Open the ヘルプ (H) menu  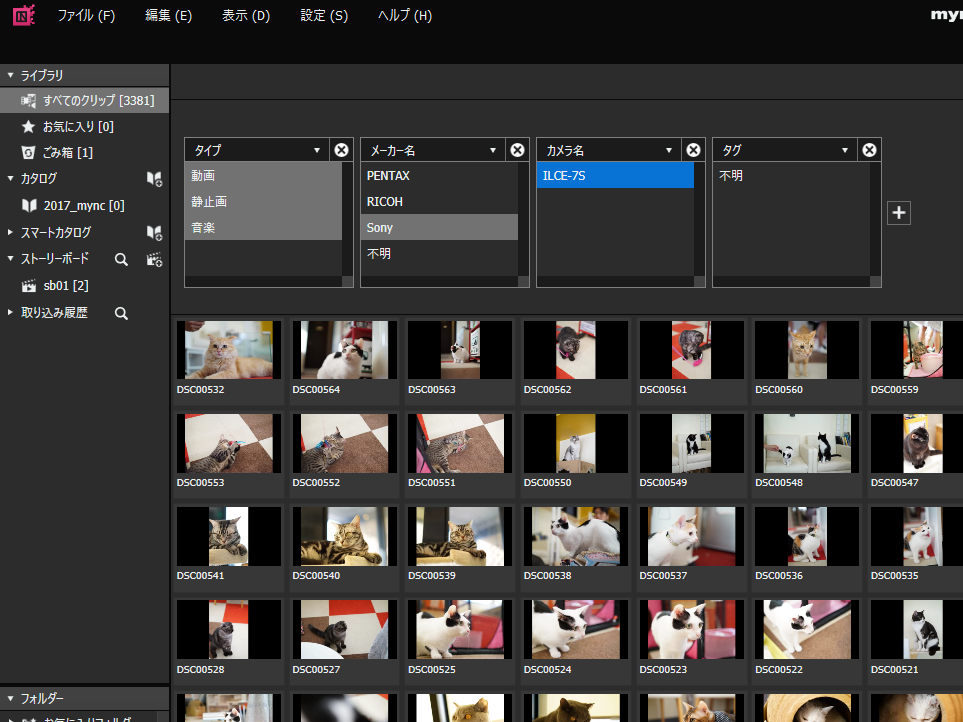(x=405, y=16)
